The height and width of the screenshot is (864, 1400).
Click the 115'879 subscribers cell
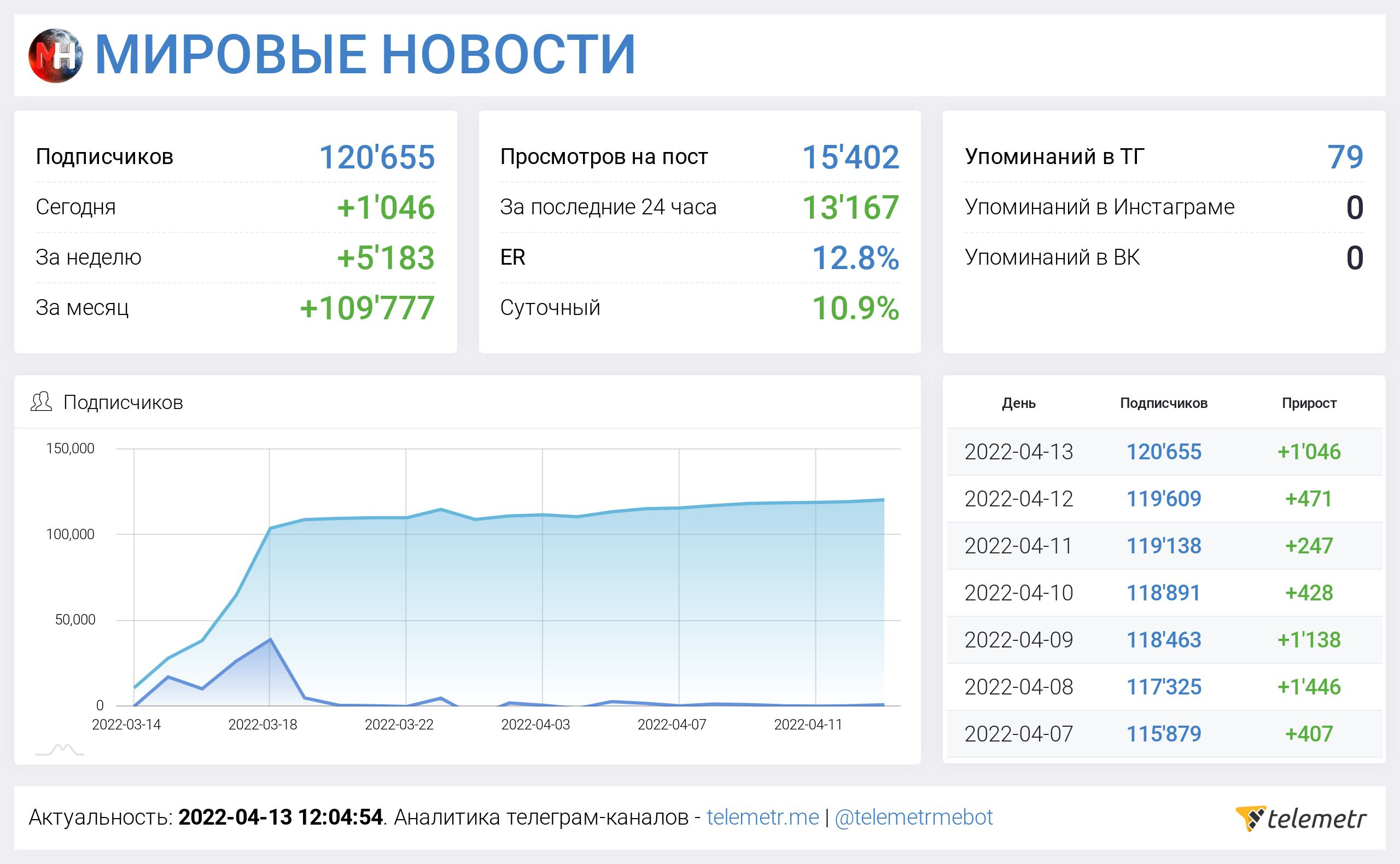click(x=1163, y=734)
